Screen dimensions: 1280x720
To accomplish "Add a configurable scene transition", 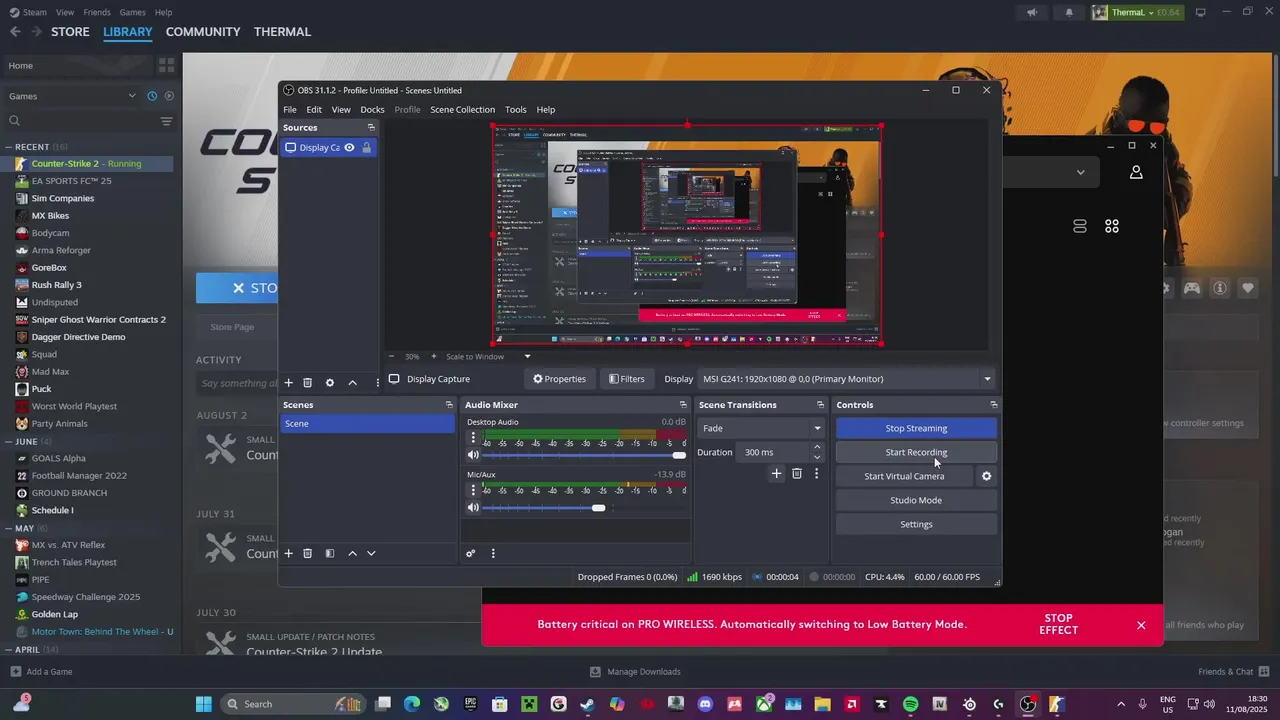I will (x=776, y=473).
